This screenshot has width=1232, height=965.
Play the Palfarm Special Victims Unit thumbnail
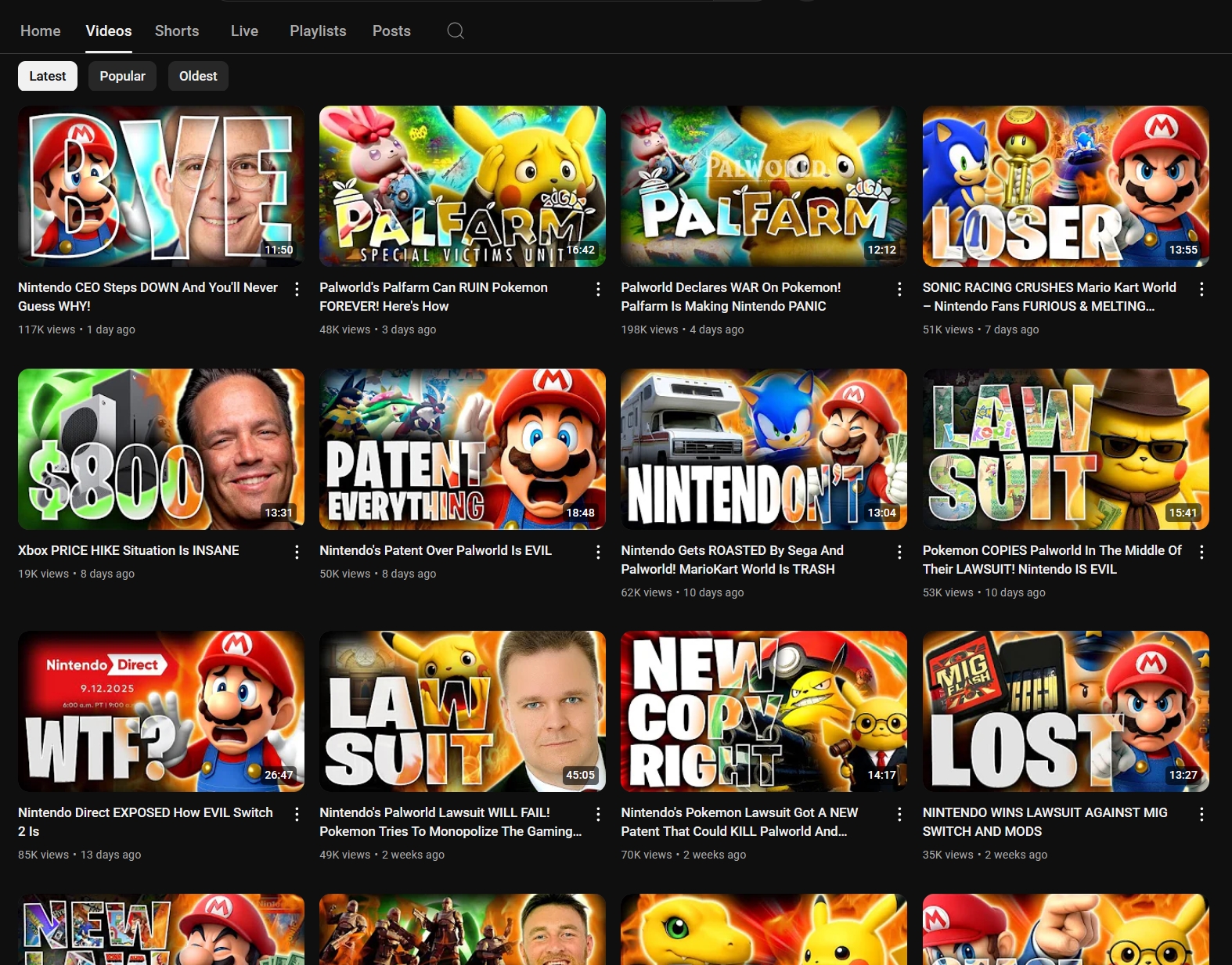tap(463, 186)
